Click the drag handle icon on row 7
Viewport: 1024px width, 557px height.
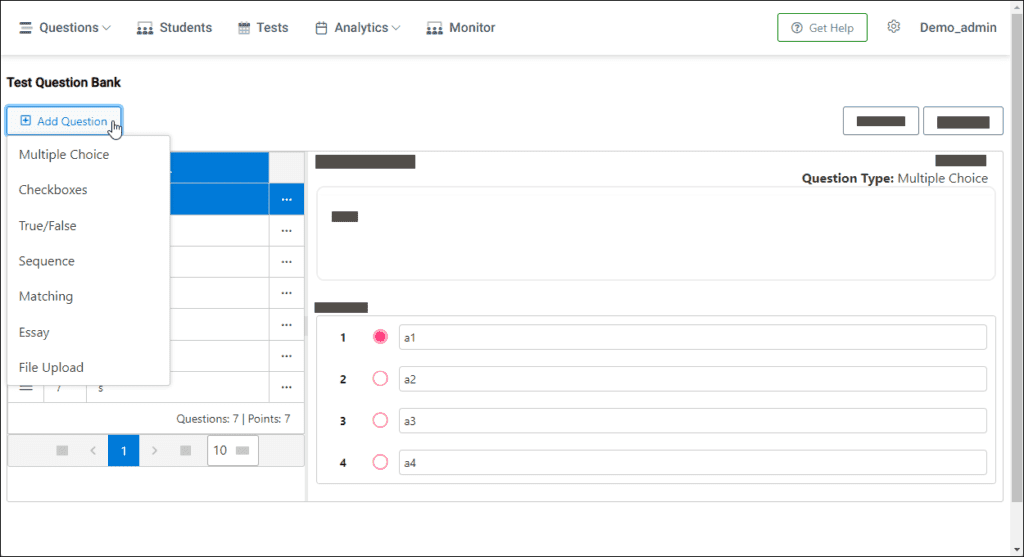click(x=26, y=388)
